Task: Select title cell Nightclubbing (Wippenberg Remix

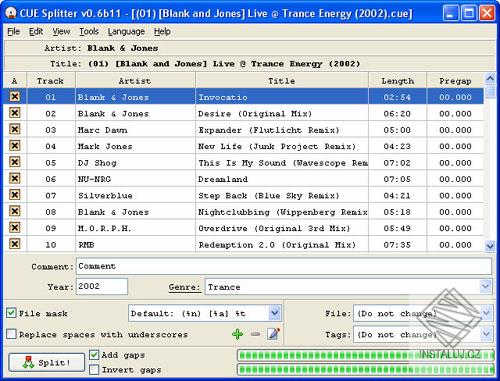Action: (x=282, y=212)
